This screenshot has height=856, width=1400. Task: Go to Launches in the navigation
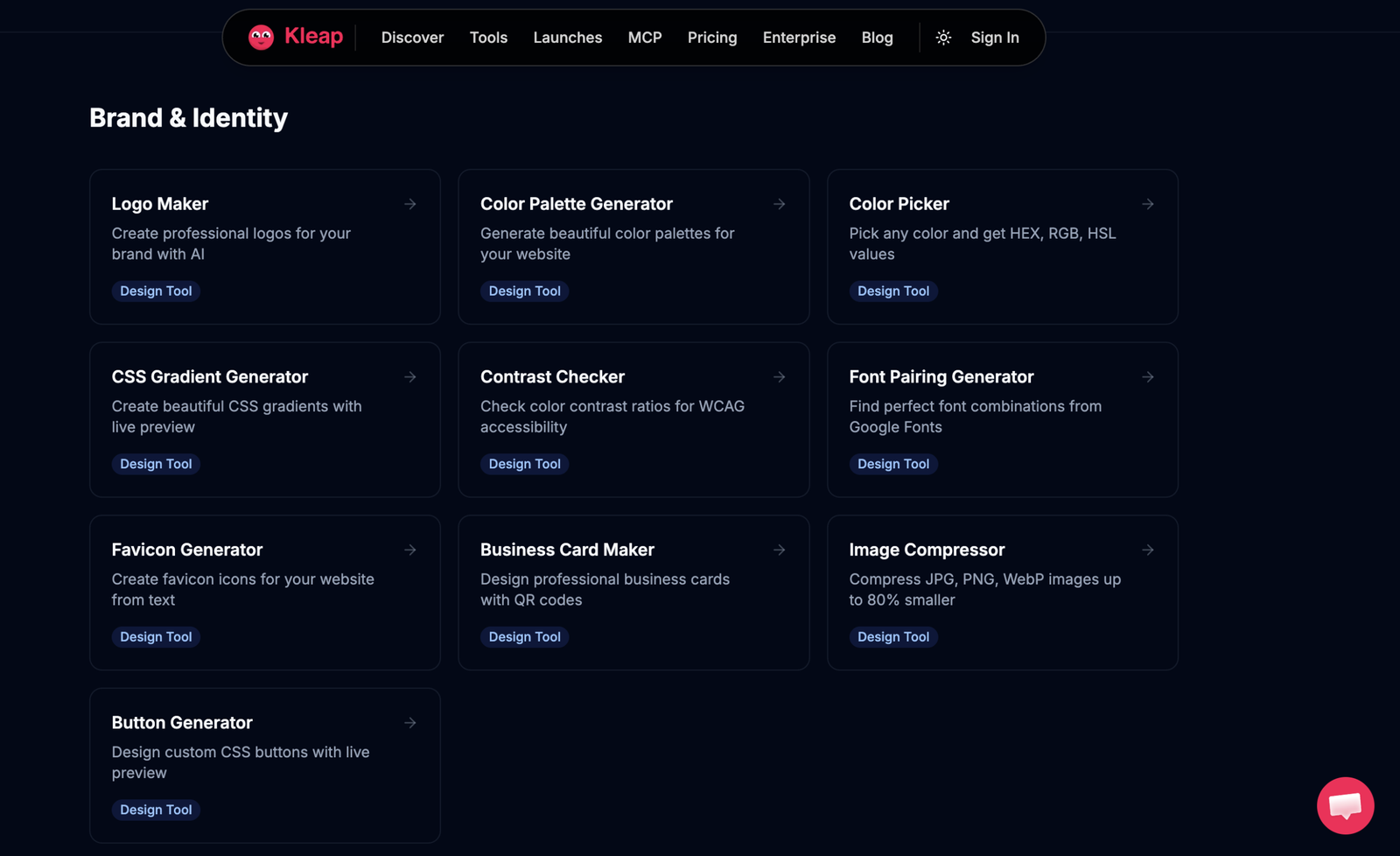click(x=568, y=38)
